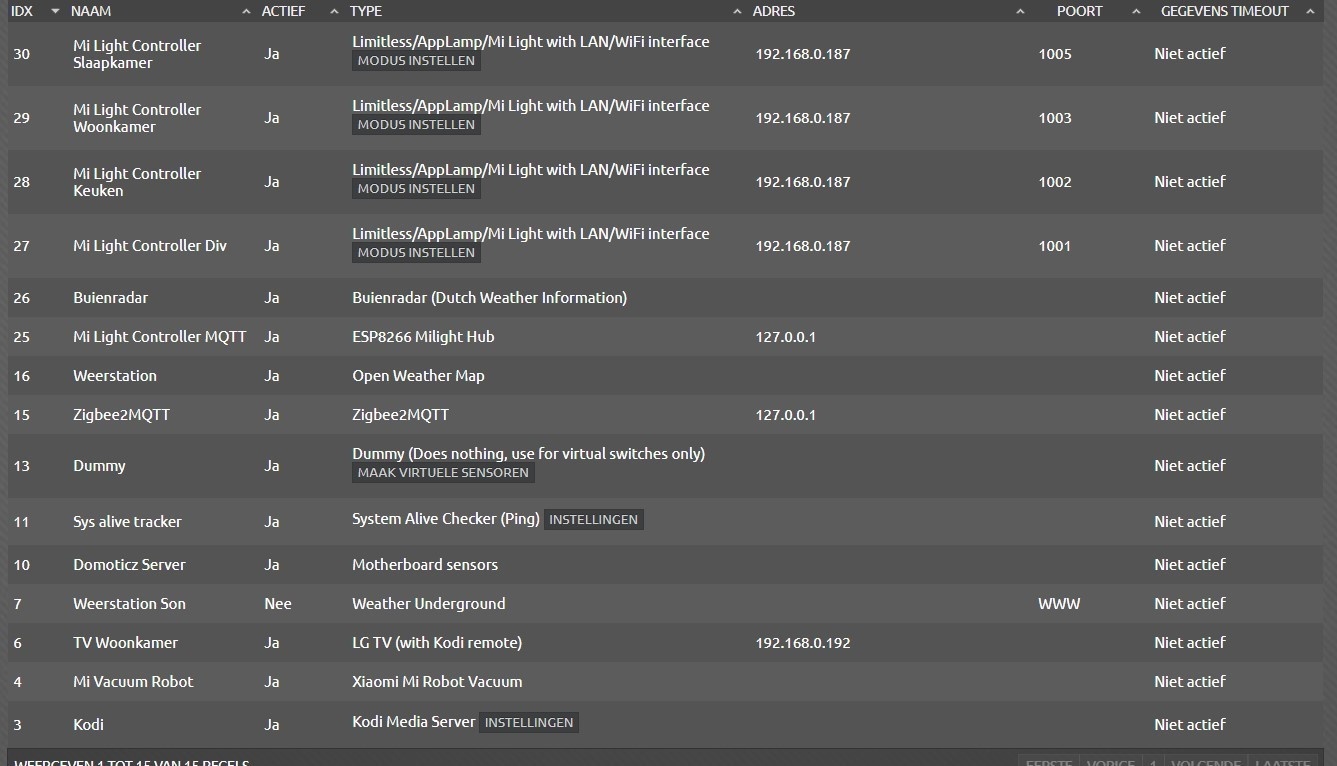Click Buienradar (Dutch Weather Information) type text
This screenshot has width=1337, height=766.
point(489,298)
